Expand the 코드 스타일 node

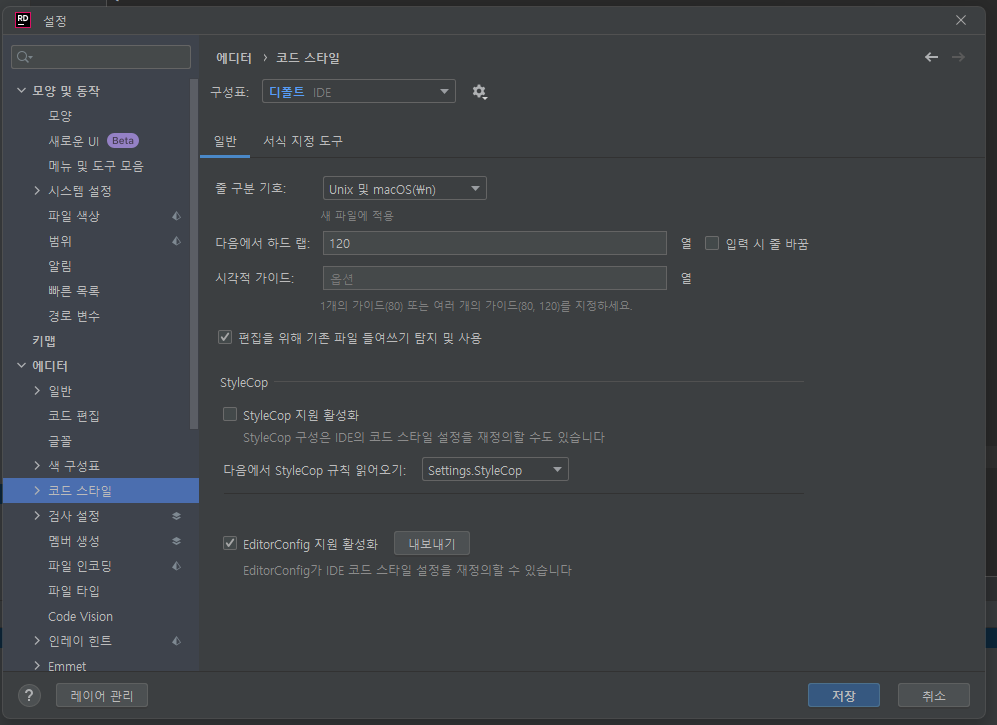click(x=37, y=490)
